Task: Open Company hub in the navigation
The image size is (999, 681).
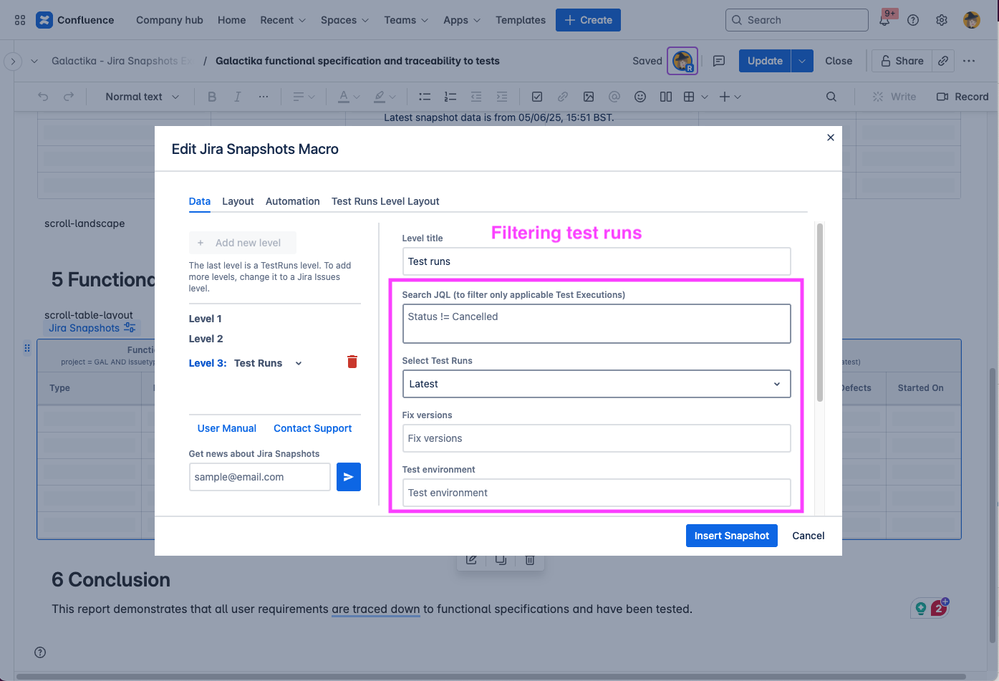Action: coord(169,20)
